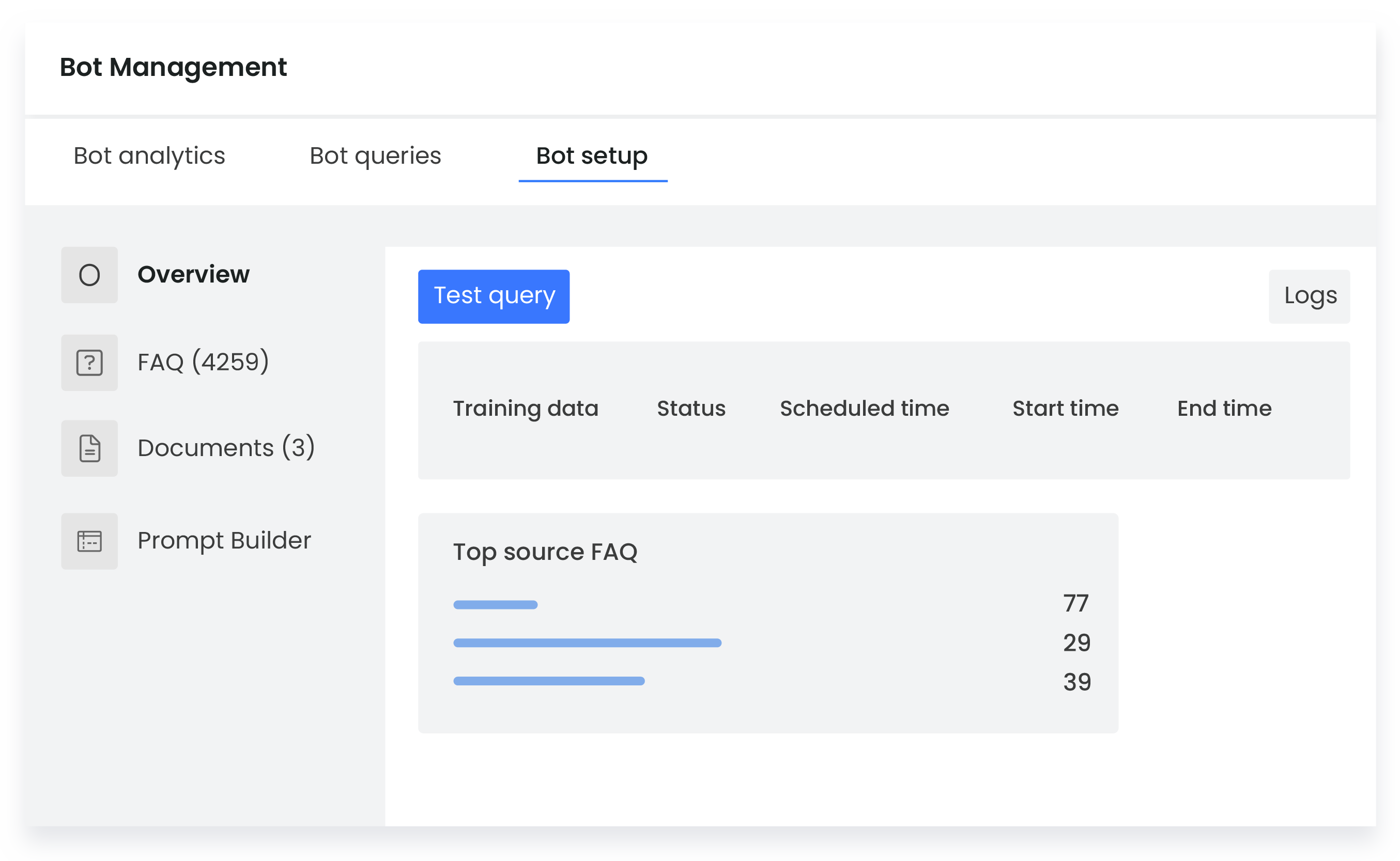The height and width of the screenshot is (861, 1400).
Task: Click the Training data column header
Action: click(526, 409)
